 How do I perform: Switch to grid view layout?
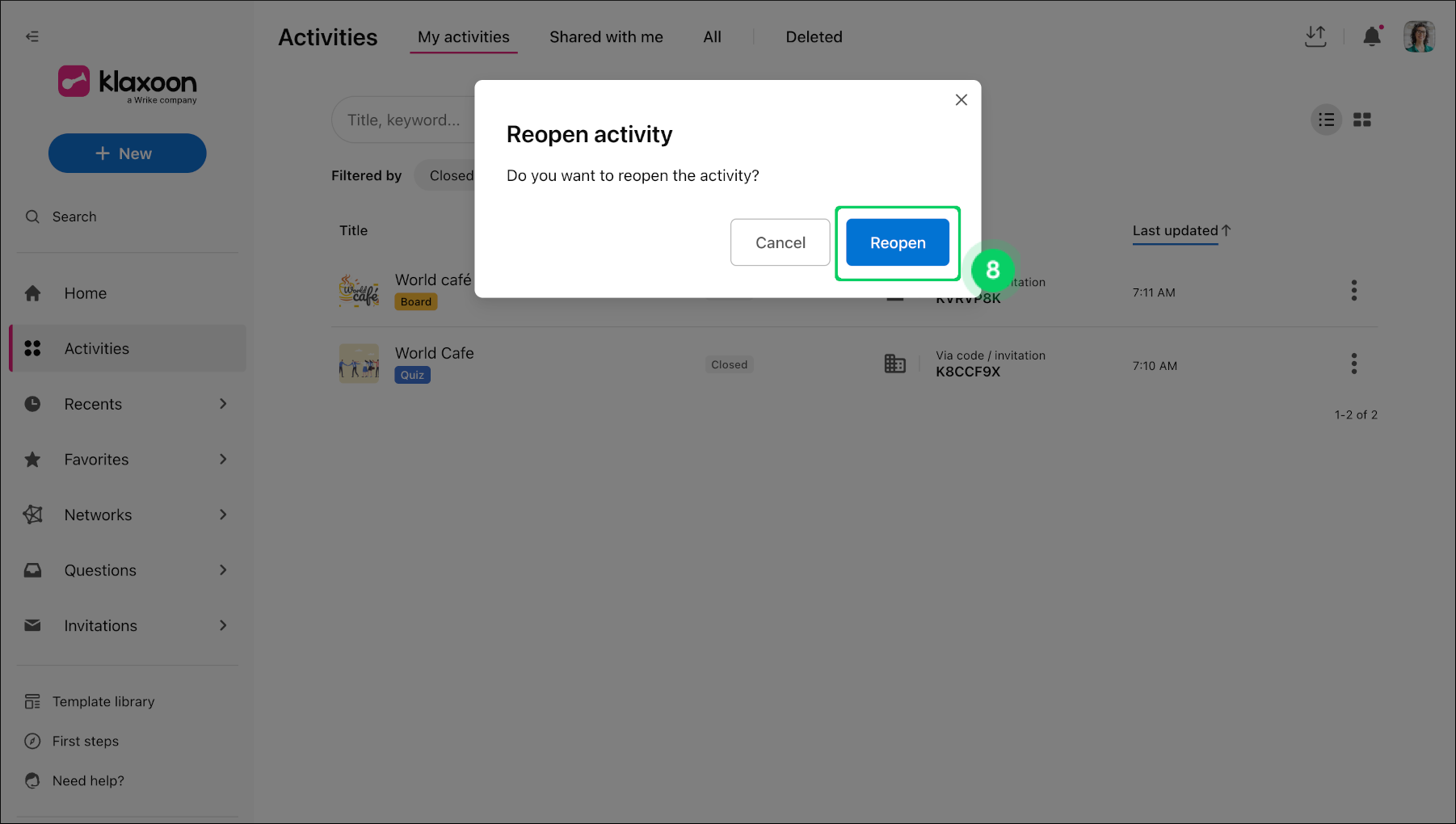[x=1362, y=120]
